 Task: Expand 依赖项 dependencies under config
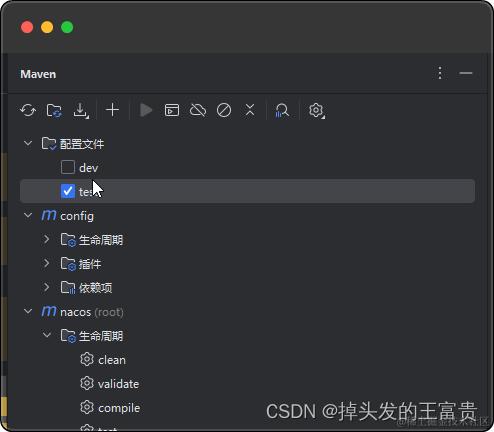[x=47, y=287]
